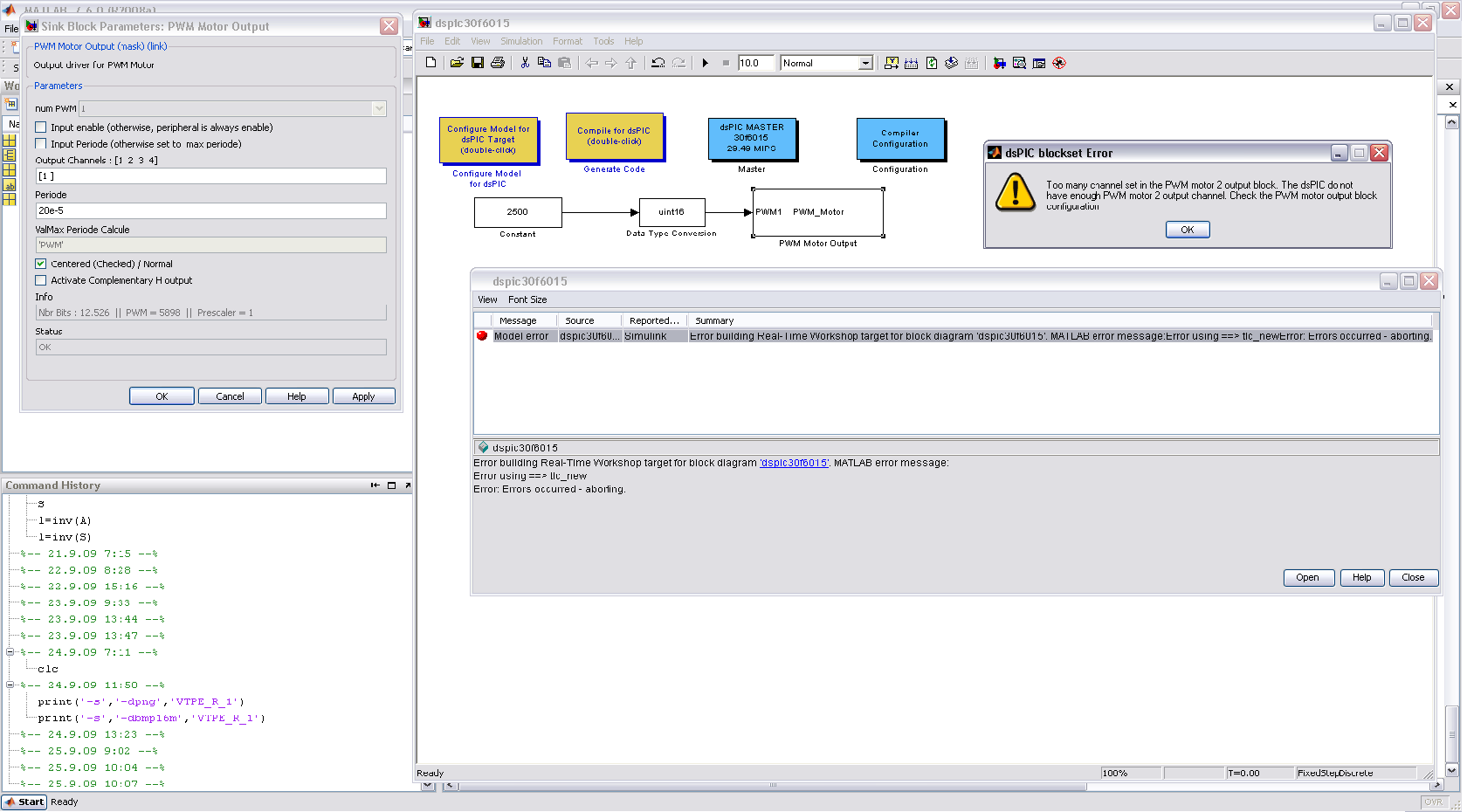Uncheck Centered (Checked) / Normal option
1467x812 pixels.
point(41,264)
